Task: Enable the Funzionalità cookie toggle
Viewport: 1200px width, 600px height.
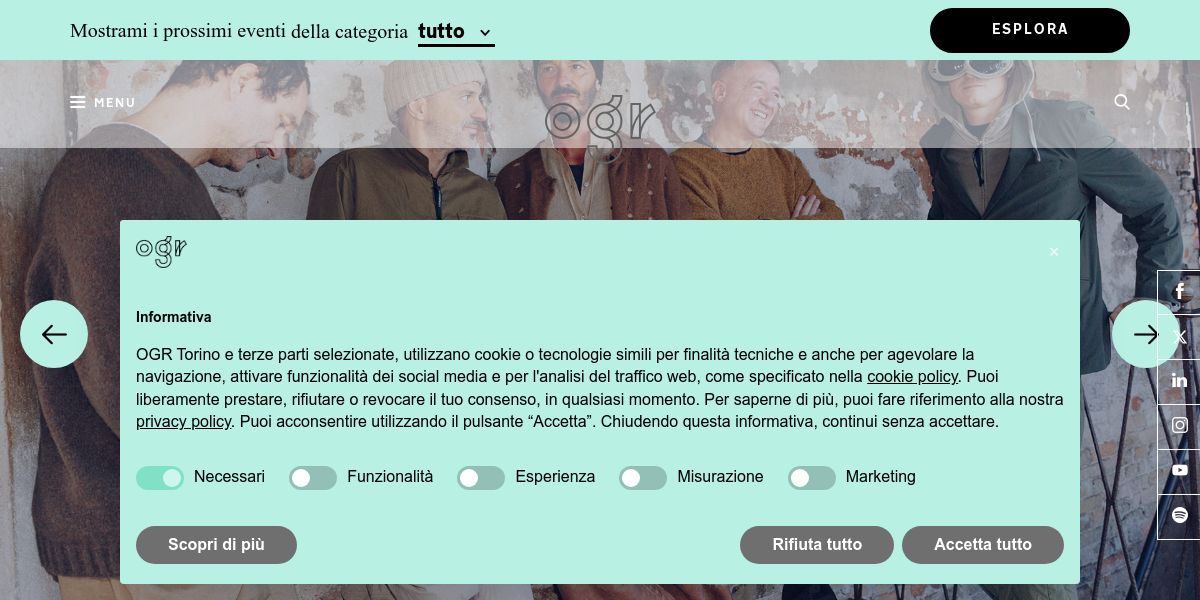Action: coord(313,478)
